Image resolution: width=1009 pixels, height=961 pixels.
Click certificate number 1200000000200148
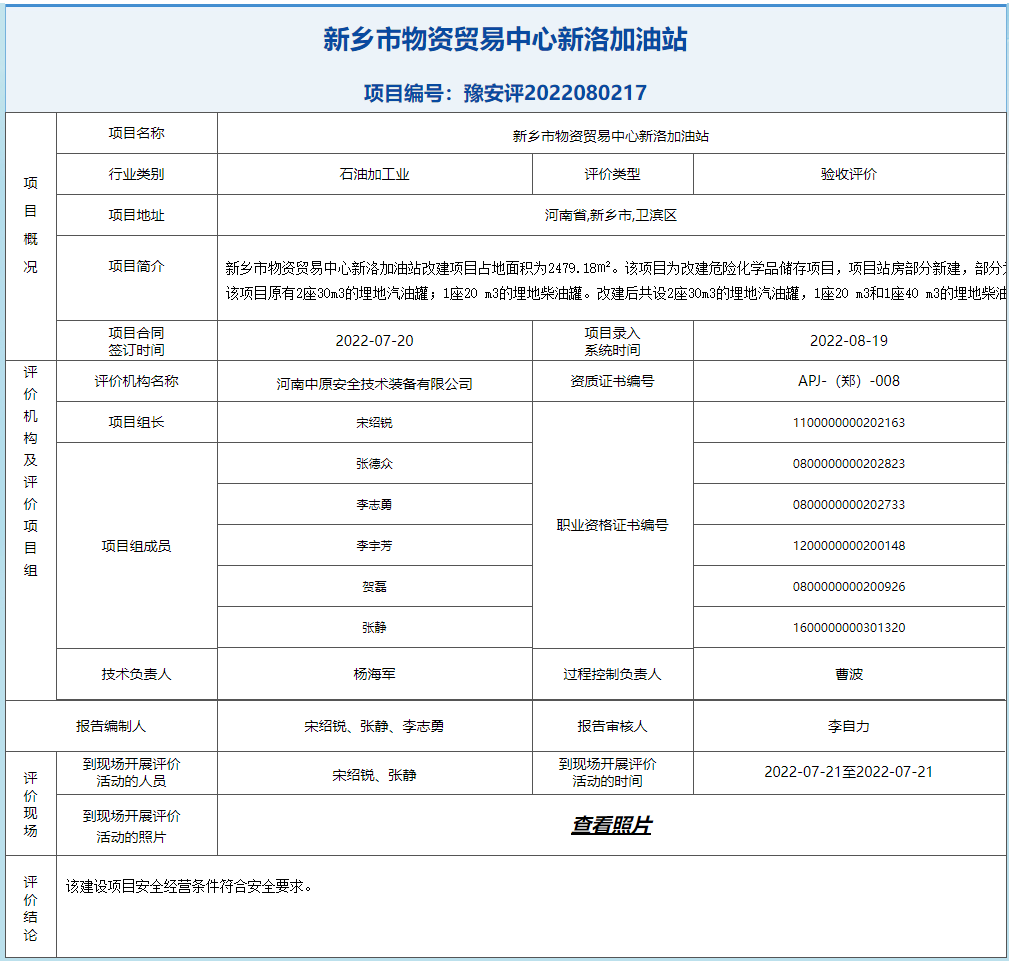(x=849, y=546)
